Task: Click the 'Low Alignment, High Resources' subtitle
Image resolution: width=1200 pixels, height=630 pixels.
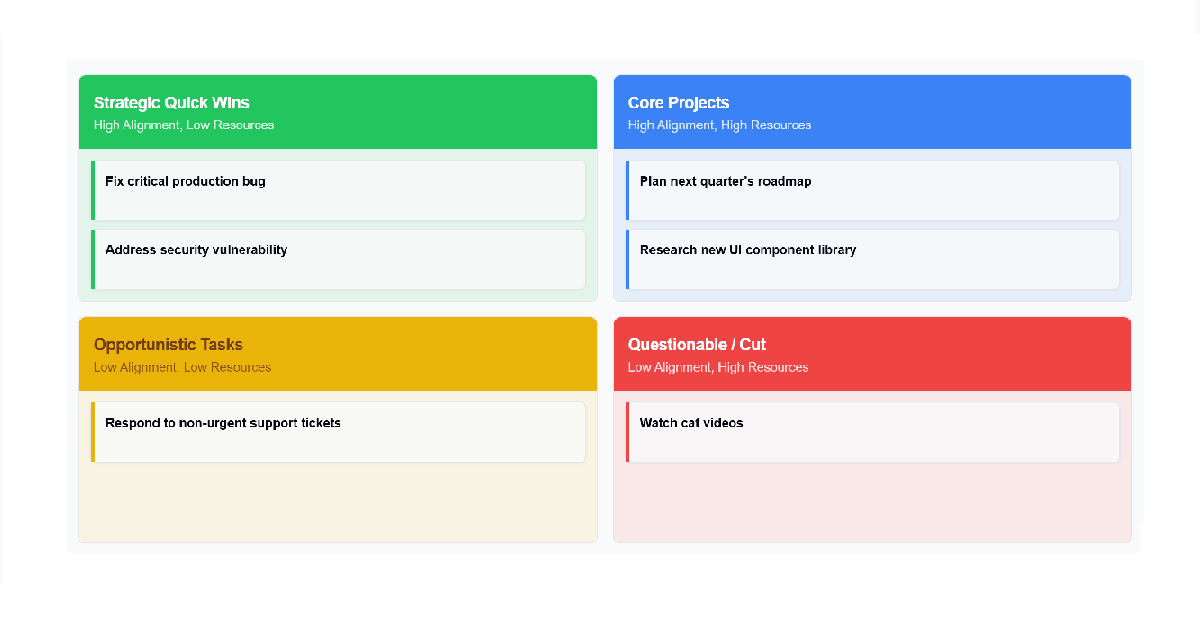Action: click(x=718, y=367)
